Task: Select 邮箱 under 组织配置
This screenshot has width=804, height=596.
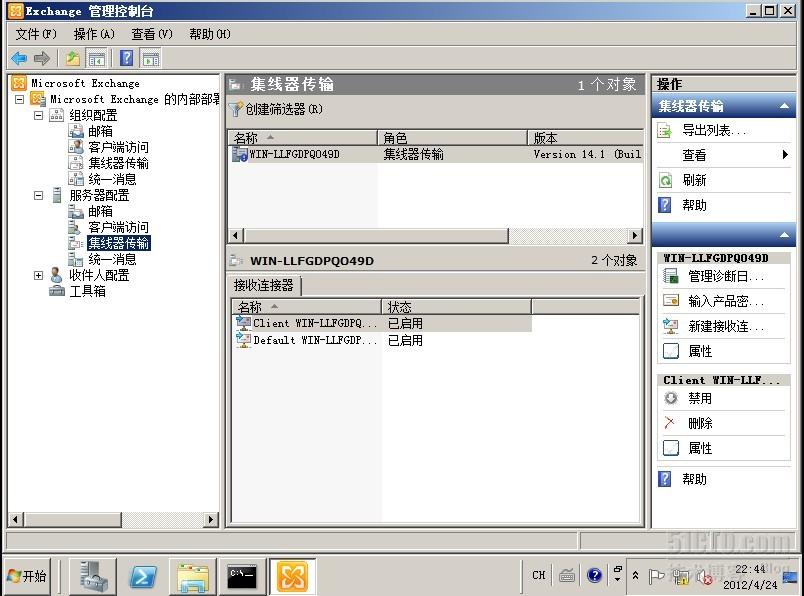Action: [100, 131]
